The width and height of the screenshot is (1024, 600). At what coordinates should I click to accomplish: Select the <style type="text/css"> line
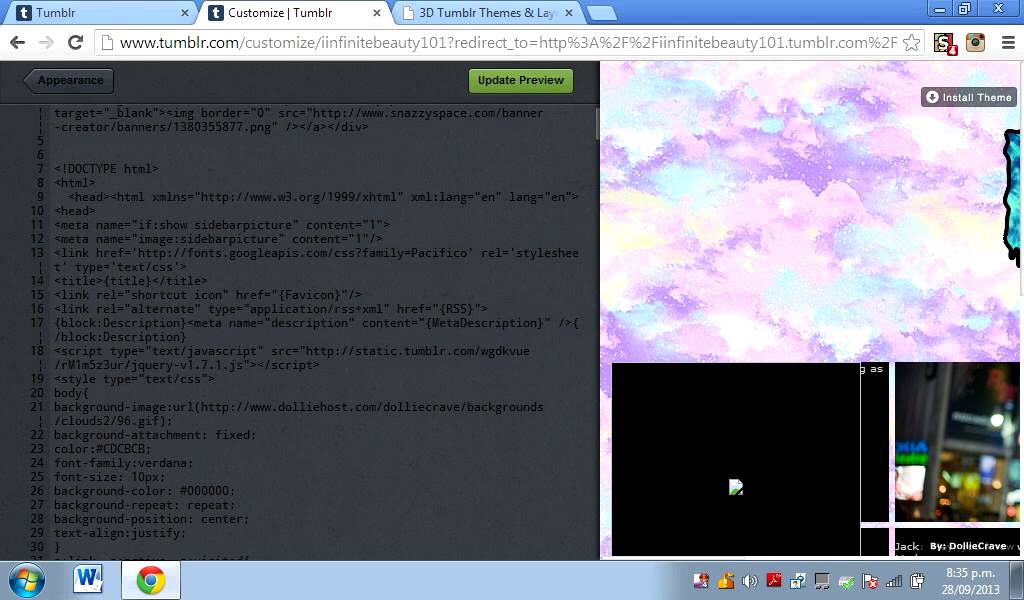[x=133, y=379]
